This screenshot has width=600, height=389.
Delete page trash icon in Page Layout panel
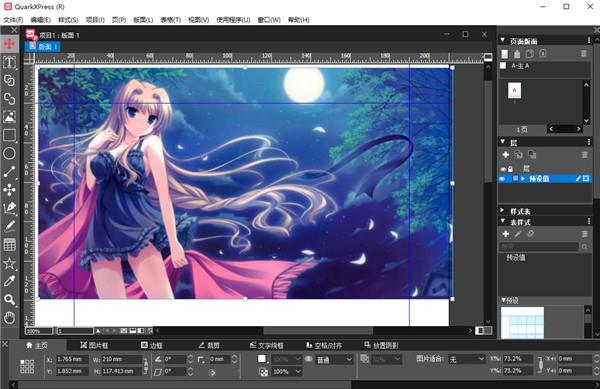[x=584, y=54]
